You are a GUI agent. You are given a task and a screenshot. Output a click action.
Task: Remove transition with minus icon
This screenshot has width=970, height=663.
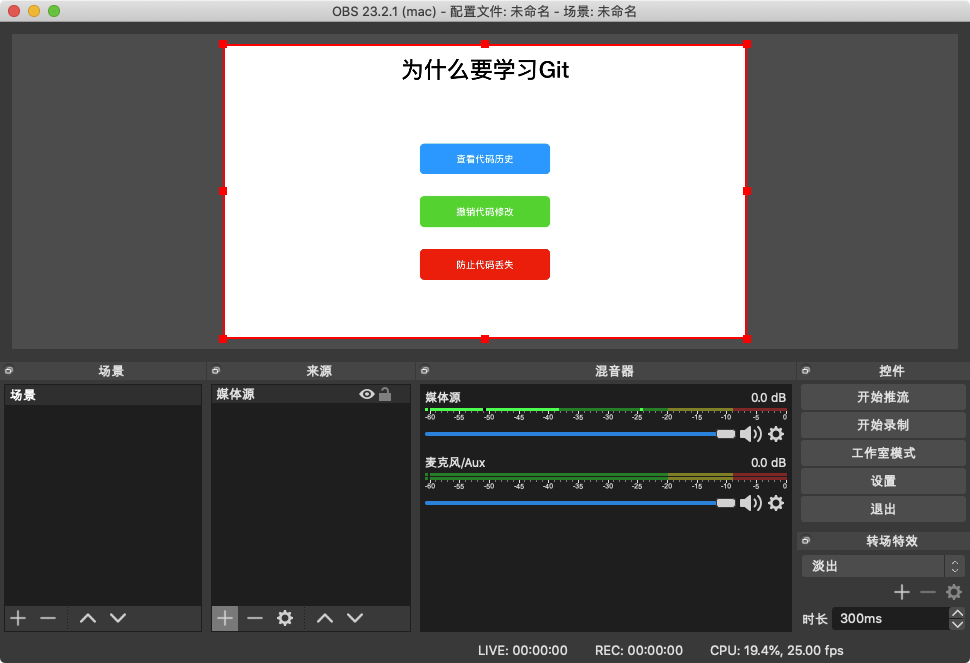click(x=928, y=592)
